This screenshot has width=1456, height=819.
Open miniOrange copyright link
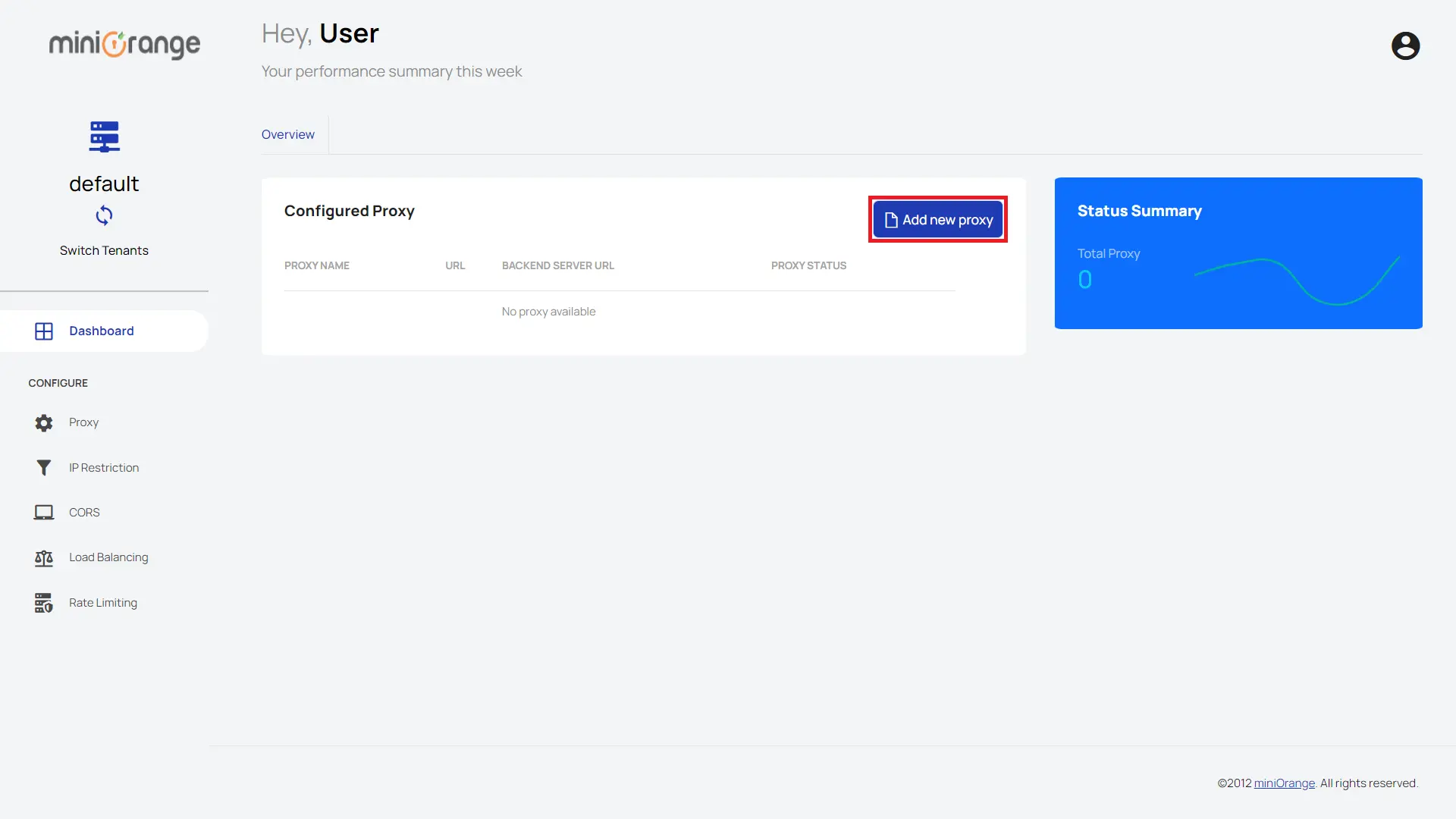1284,783
